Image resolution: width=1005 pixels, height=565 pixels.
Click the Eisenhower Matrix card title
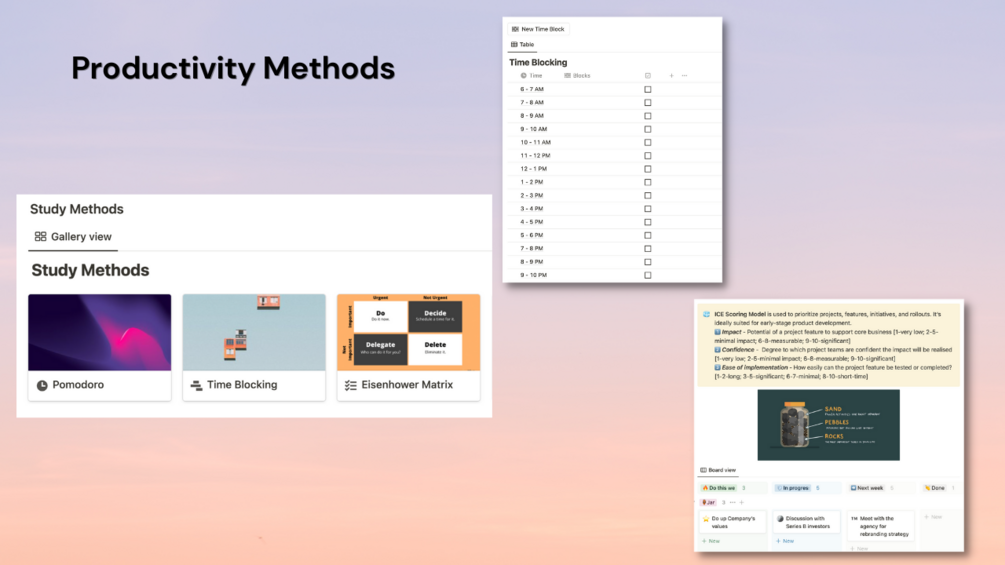(407, 385)
